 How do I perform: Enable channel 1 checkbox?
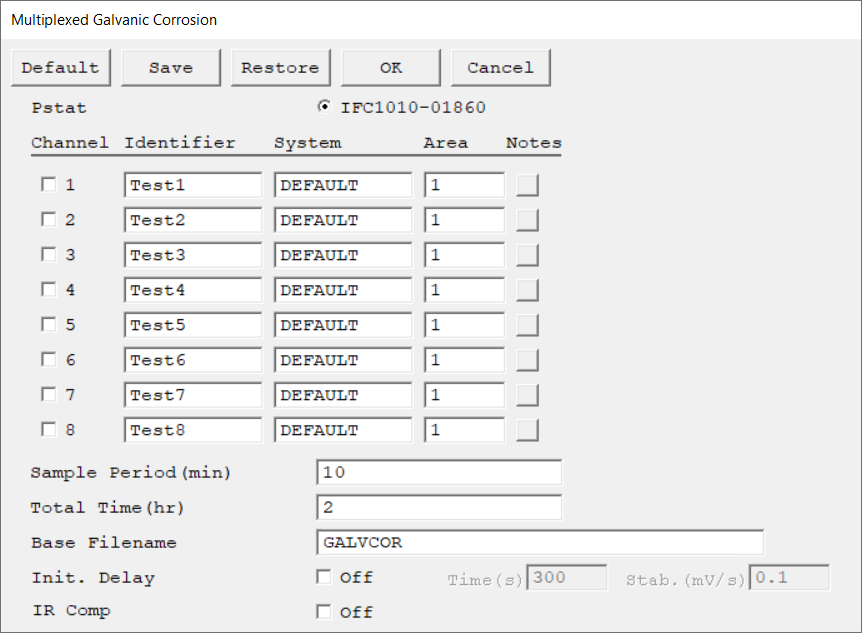click(x=48, y=185)
